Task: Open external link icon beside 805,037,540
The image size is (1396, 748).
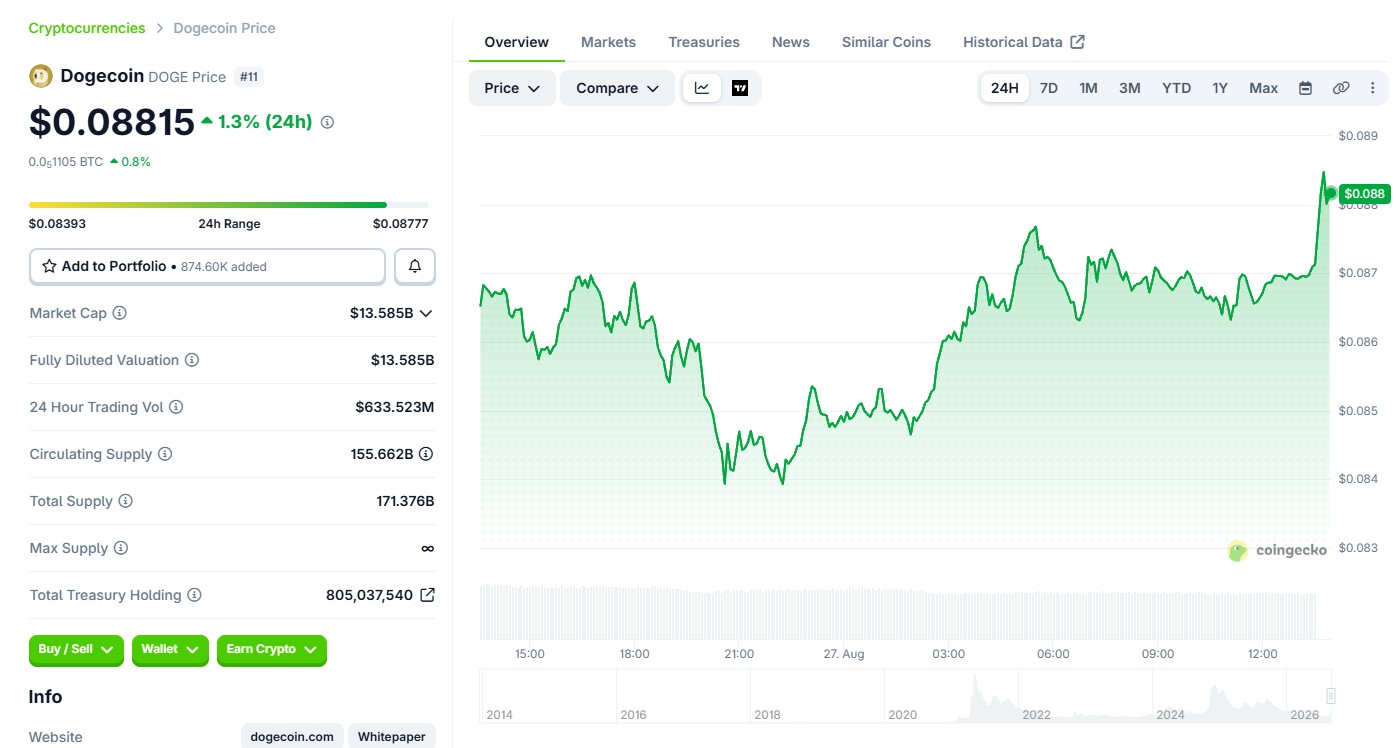Action: 427,595
